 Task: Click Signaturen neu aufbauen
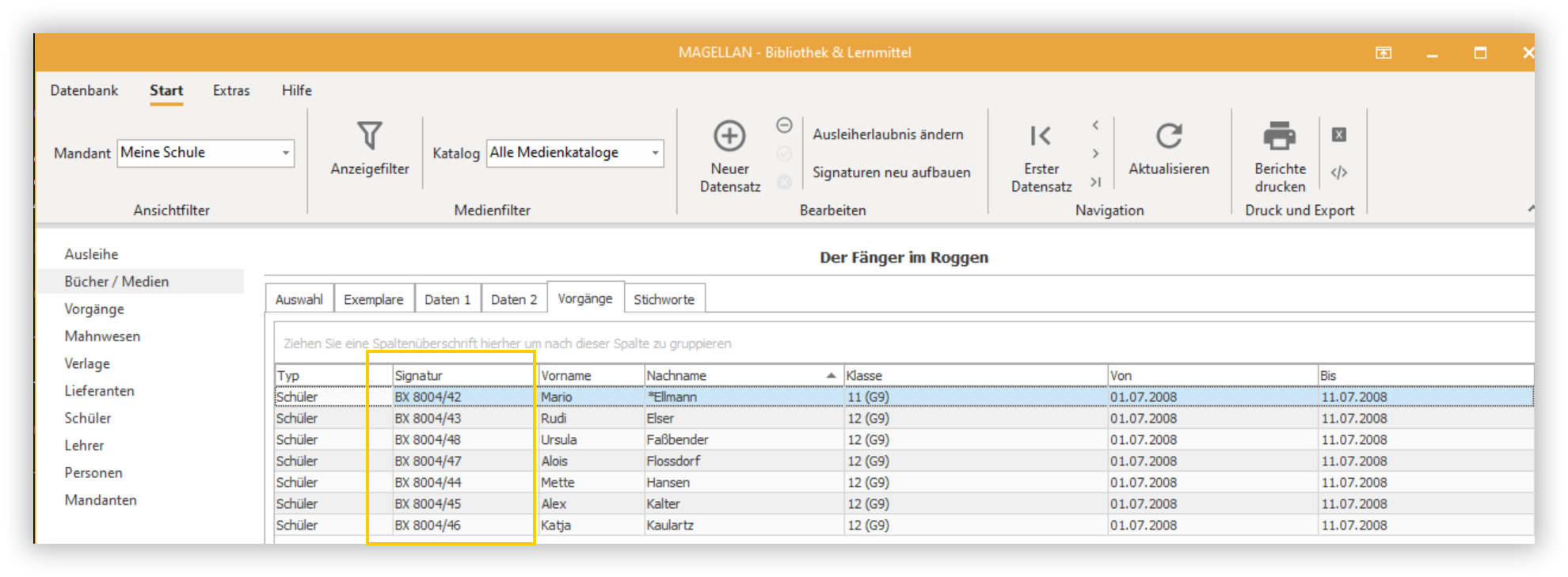tap(891, 173)
